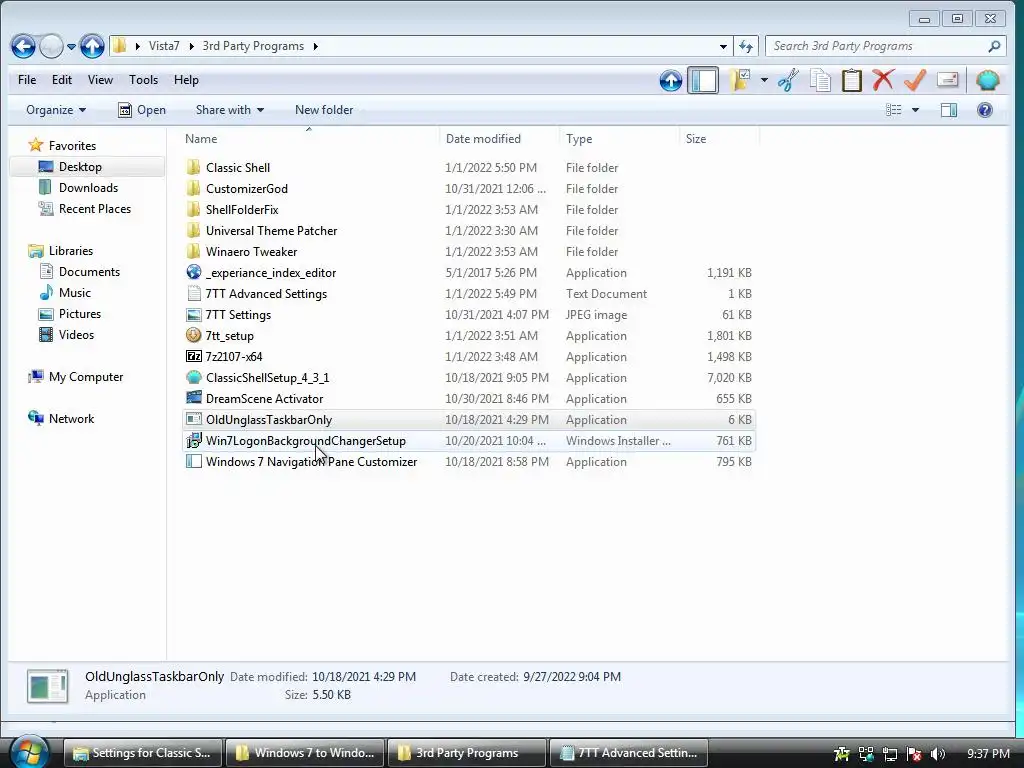Select Desktop in Favorites
Viewport: 1024px width, 768px height.
click(88, 167)
